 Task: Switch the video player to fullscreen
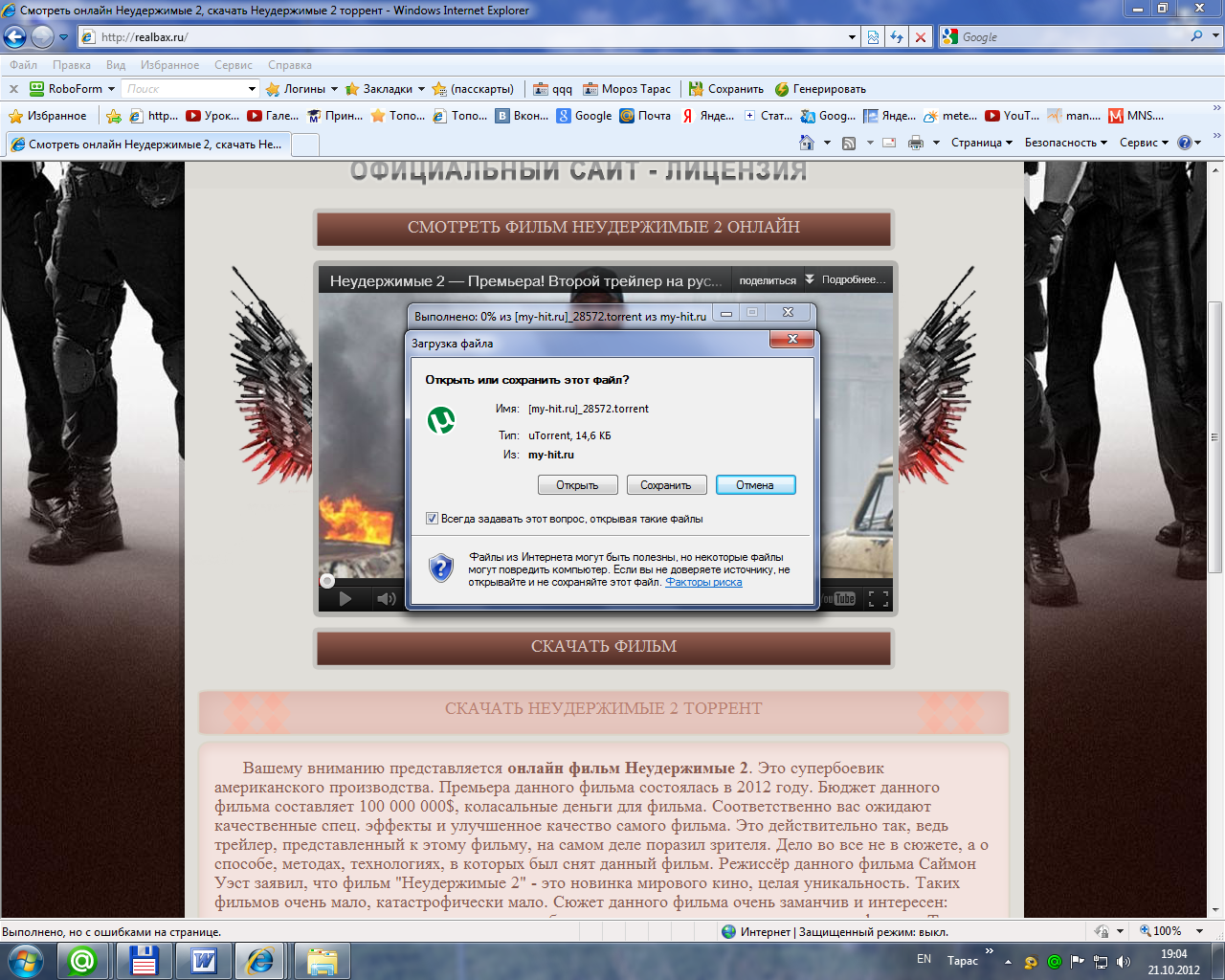[878, 599]
